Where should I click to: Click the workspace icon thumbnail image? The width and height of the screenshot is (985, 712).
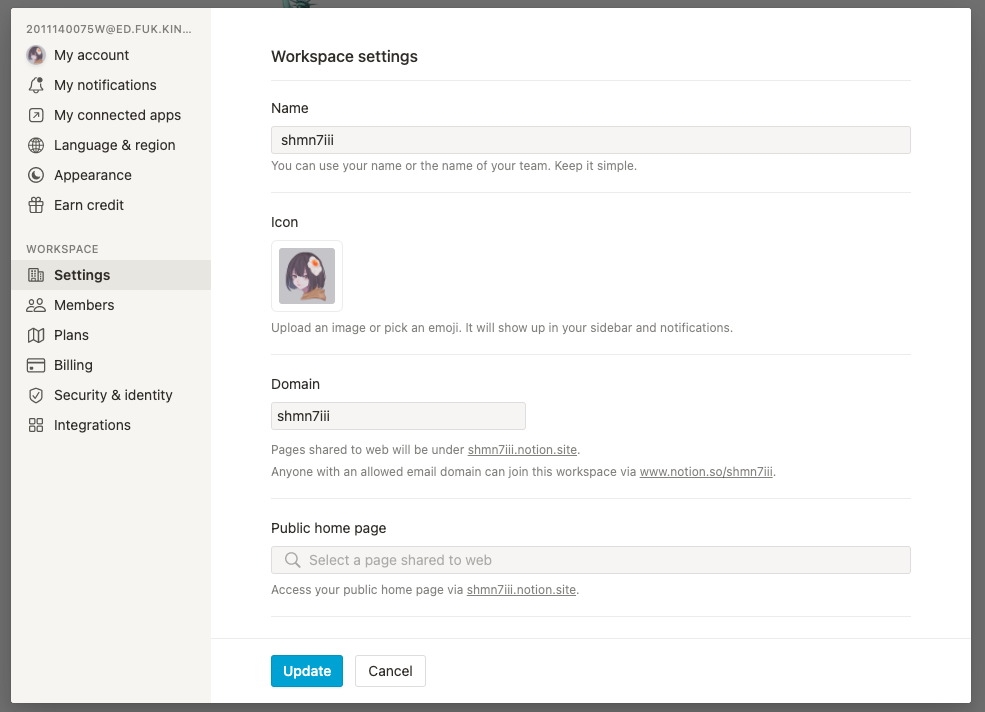coord(307,276)
